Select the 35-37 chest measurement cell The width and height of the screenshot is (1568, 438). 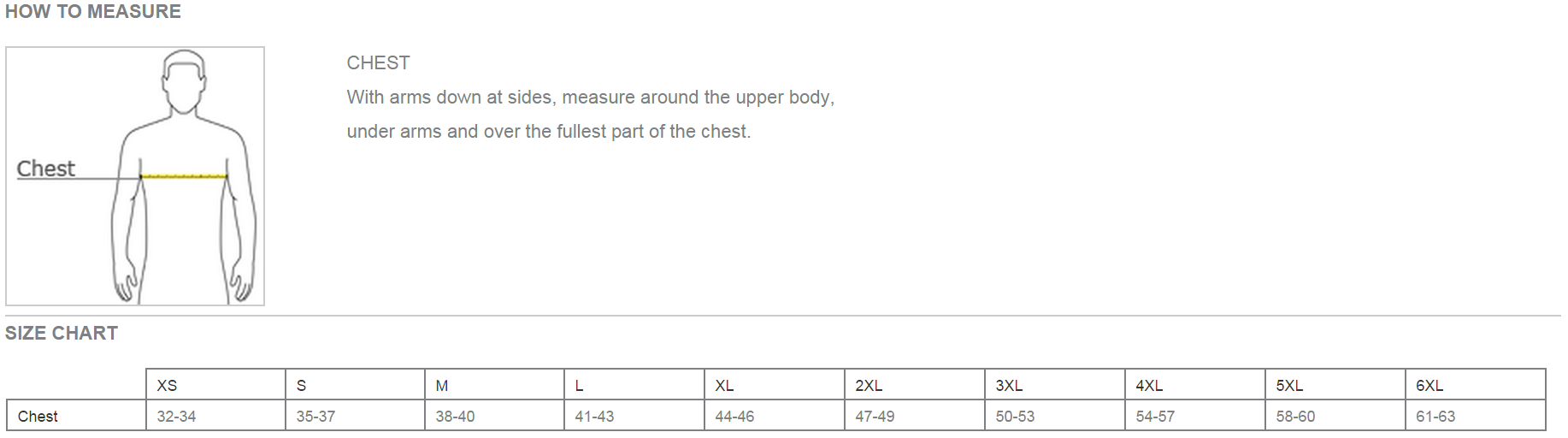pos(315,417)
